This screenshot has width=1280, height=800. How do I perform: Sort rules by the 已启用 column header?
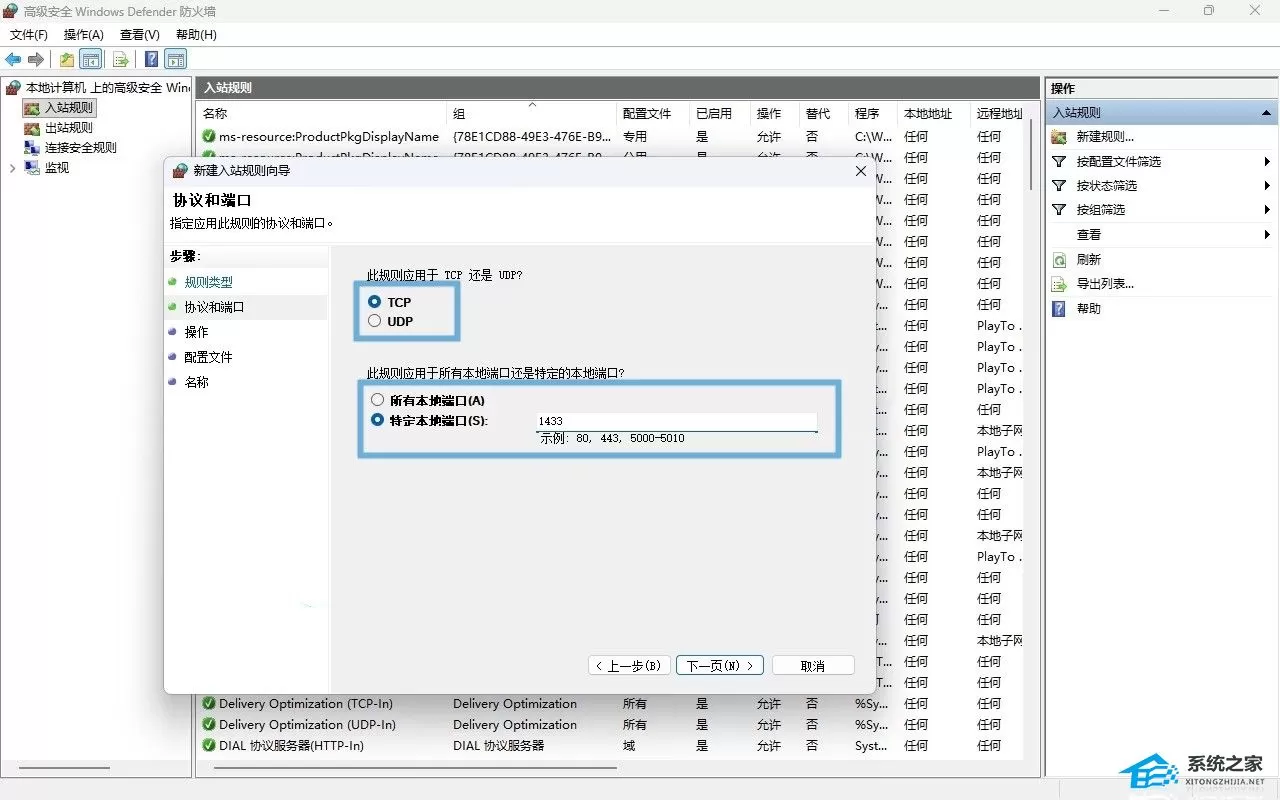[x=719, y=114]
